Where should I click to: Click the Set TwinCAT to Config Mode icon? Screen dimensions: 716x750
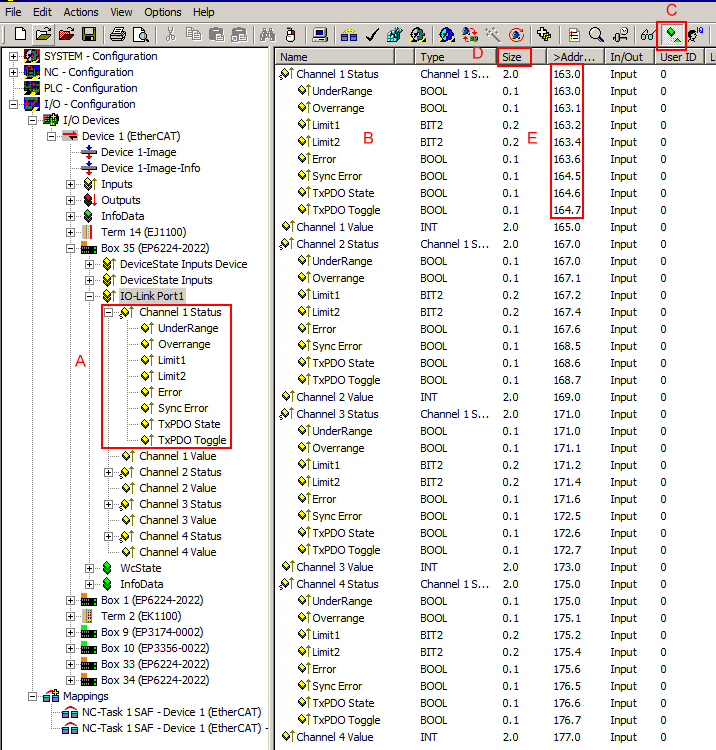447,34
